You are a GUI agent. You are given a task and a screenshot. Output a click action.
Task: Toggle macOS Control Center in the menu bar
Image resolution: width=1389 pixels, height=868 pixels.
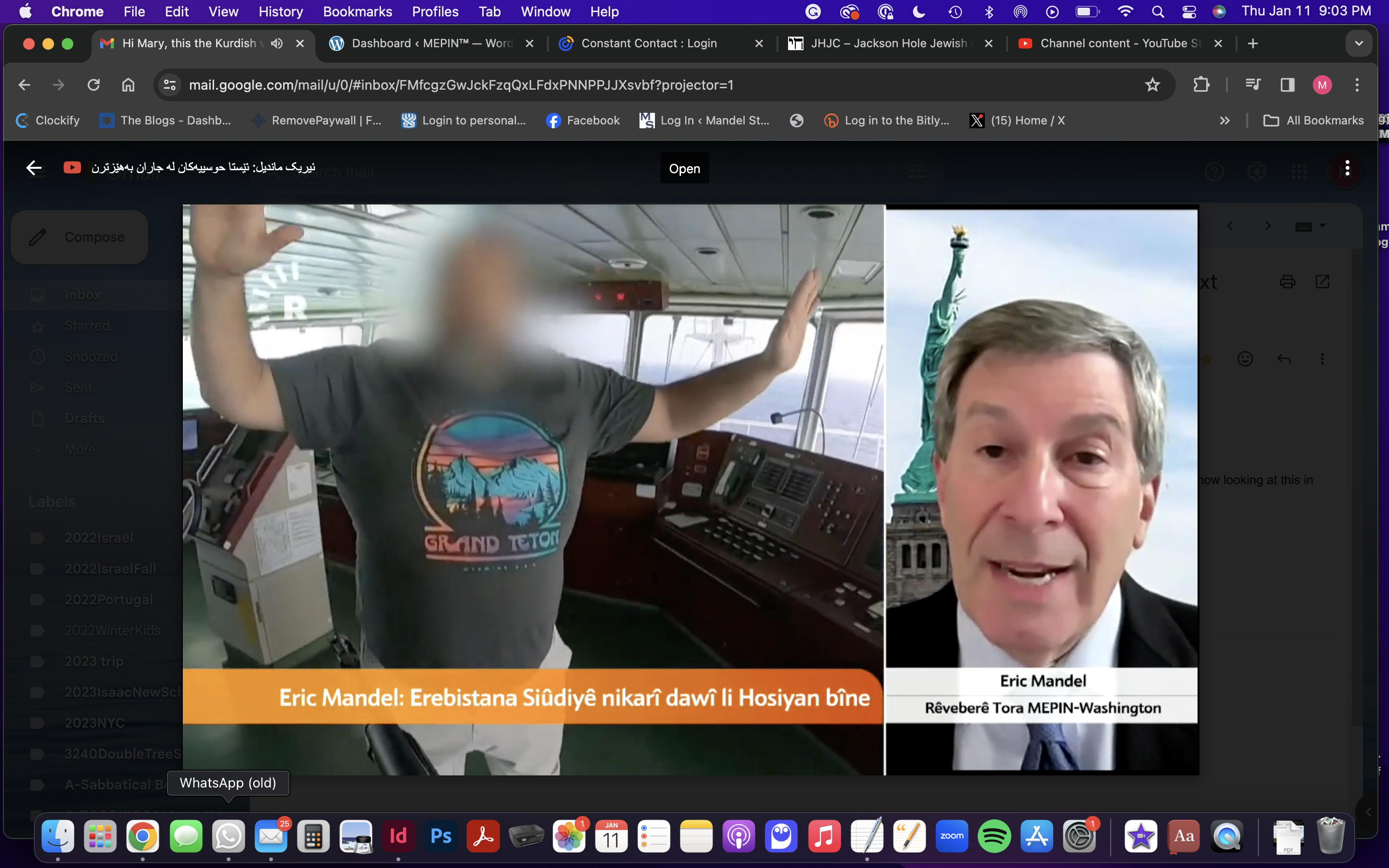(x=1189, y=12)
